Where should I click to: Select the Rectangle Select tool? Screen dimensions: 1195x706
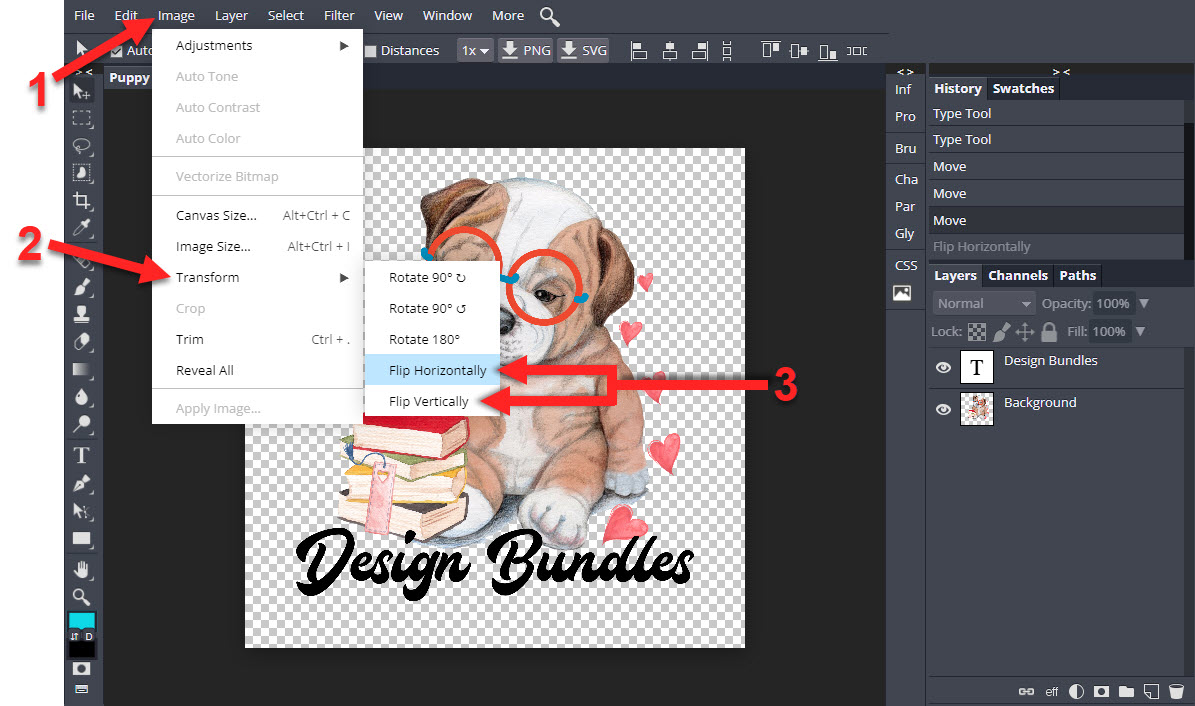(x=81, y=119)
